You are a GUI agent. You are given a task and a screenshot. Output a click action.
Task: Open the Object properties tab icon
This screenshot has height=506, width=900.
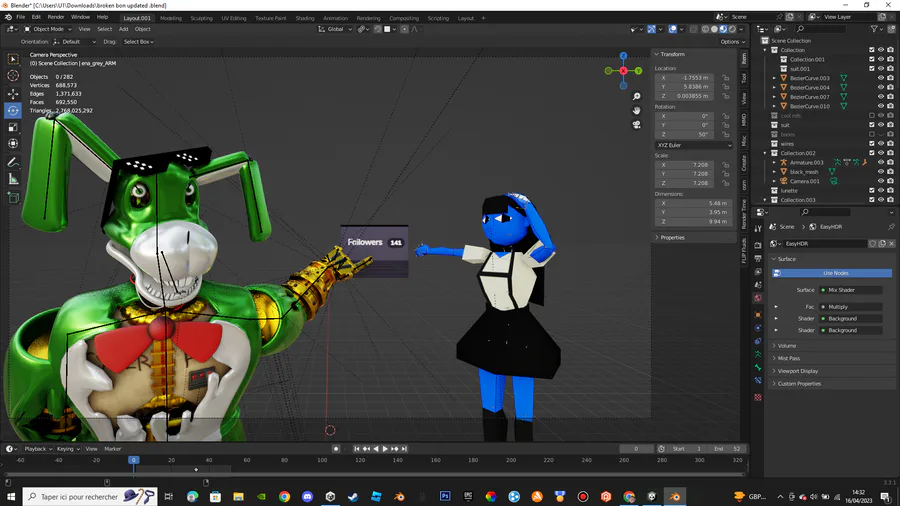pyautogui.click(x=758, y=314)
